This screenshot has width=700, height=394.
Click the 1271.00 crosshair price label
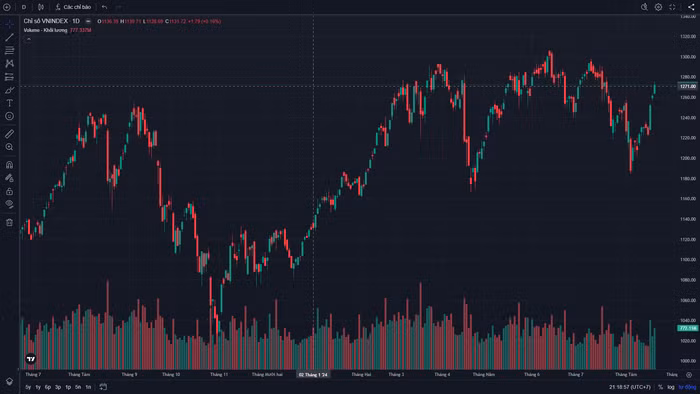688,86
